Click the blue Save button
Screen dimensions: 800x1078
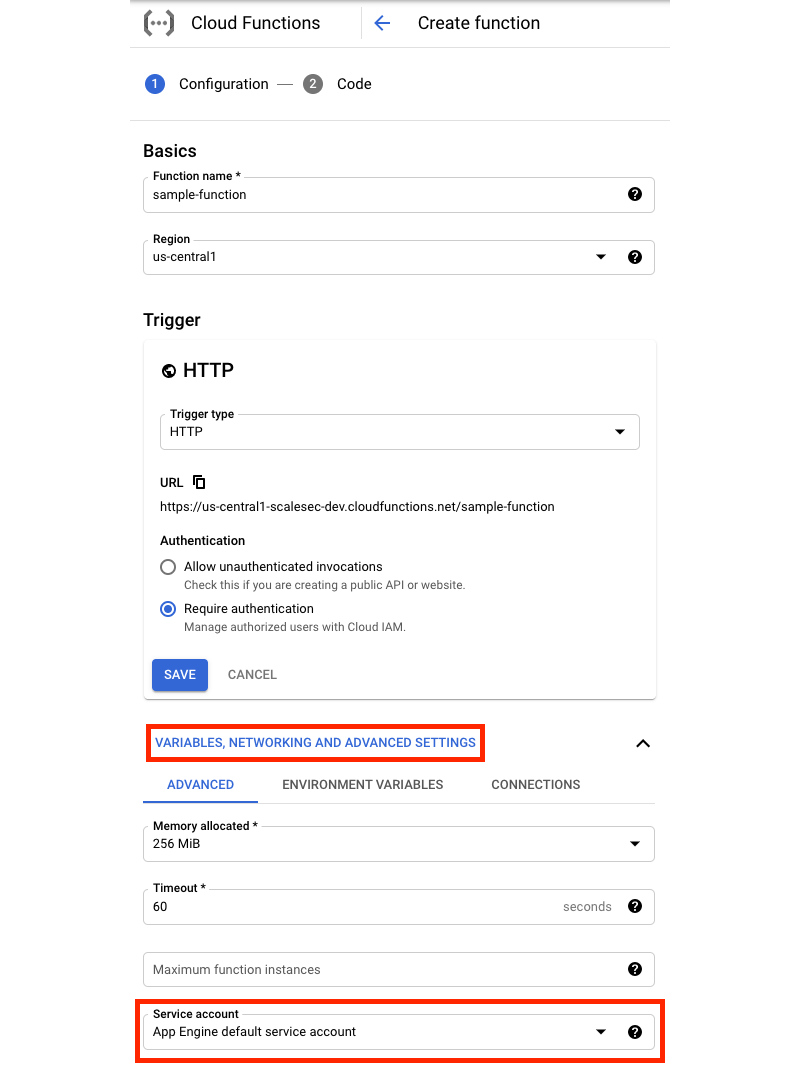[x=180, y=675]
